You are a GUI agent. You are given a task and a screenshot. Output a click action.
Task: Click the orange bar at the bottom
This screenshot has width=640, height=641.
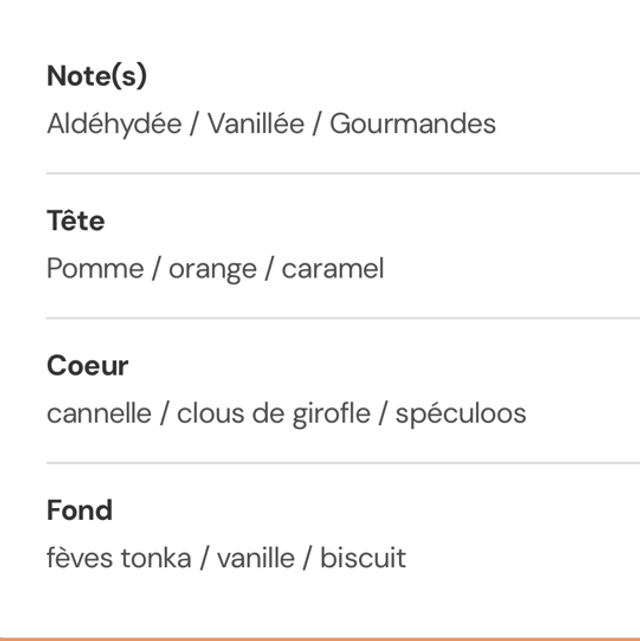click(x=320, y=637)
